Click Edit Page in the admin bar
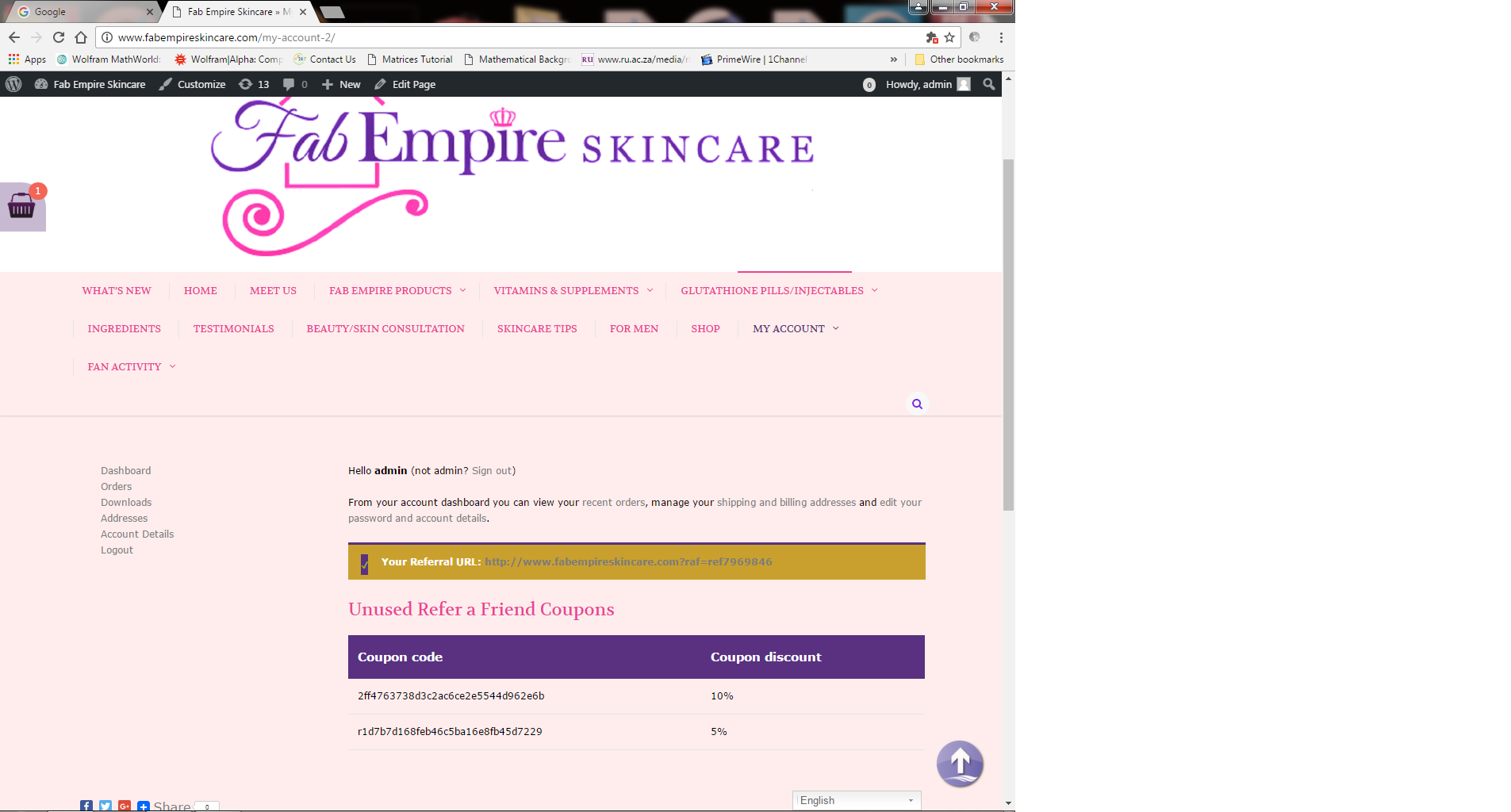The height and width of the screenshot is (812, 1511). pyautogui.click(x=405, y=84)
